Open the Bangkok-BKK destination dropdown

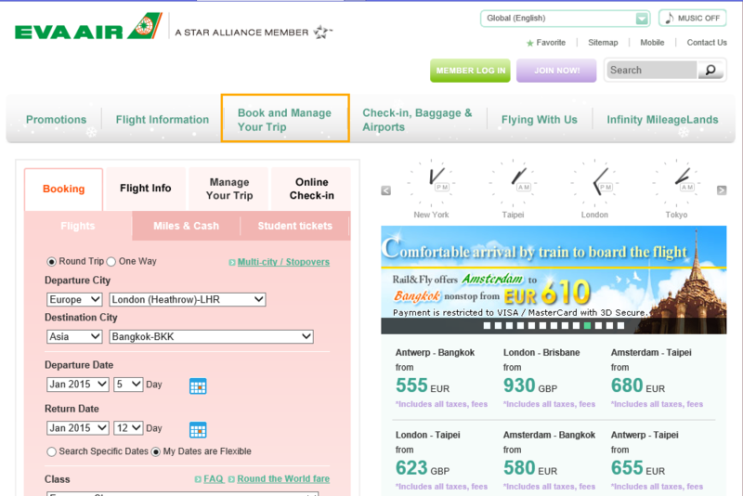click(x=211, y=336)
